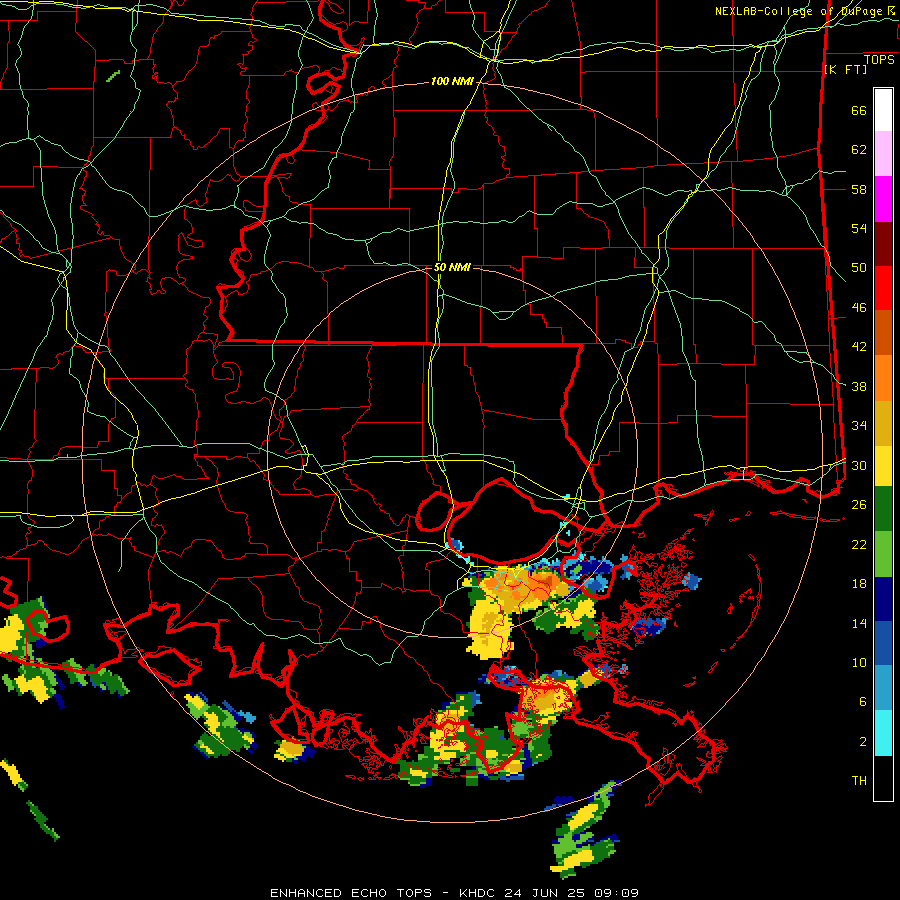Click the 46 legend value
The height and width of the screenshot is (900, 900).
pyautogui.click(x=859, y=308)
